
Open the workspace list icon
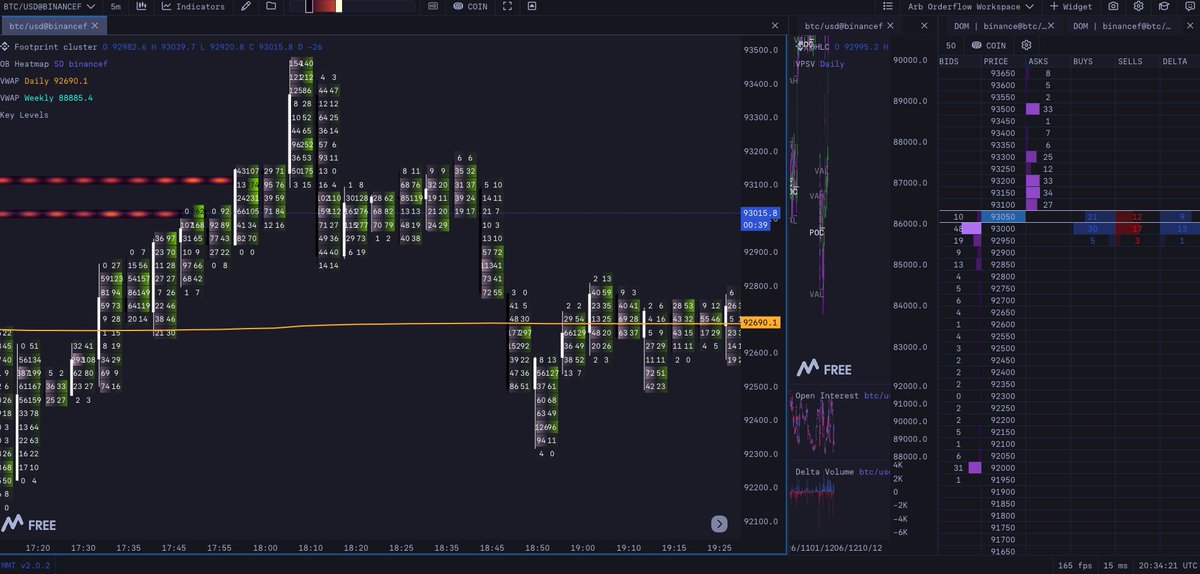pyautogui.click(x=889, y=7)
